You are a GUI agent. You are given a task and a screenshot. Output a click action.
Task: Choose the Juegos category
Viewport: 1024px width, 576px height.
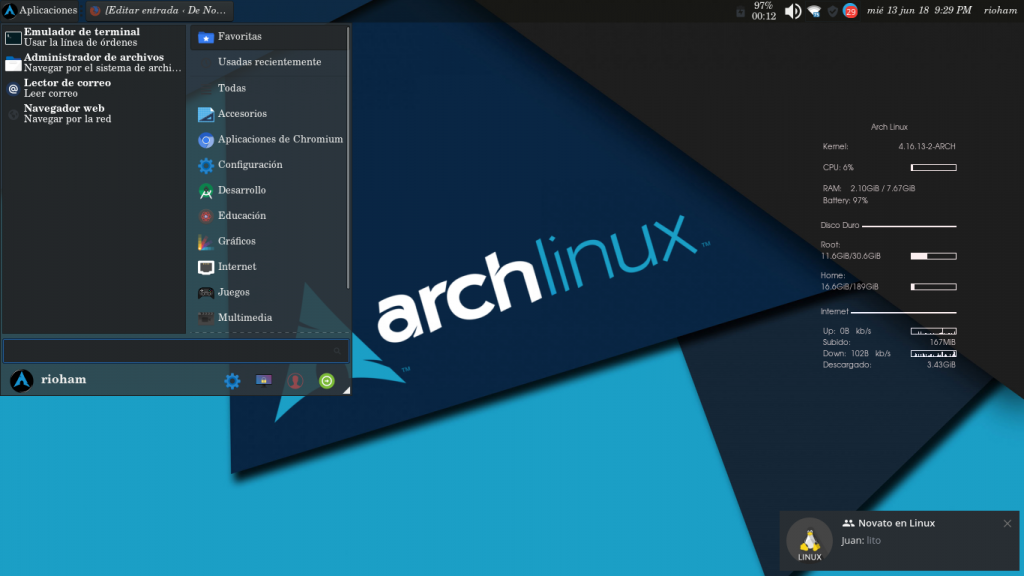point(268,292)
